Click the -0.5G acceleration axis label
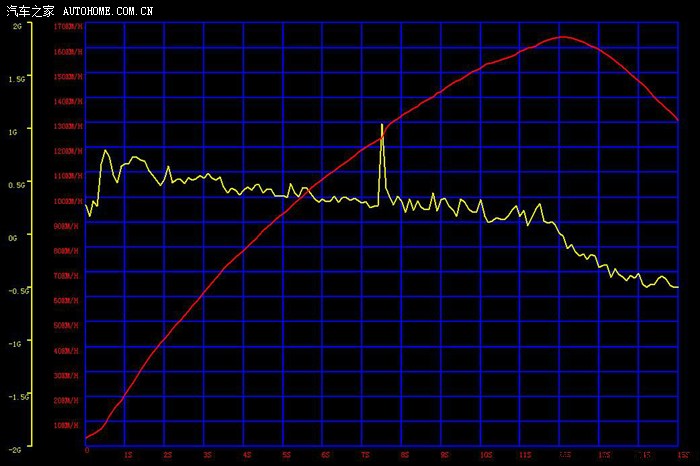The width and height of the screenshot is (700, 466). tap(17, 291)
